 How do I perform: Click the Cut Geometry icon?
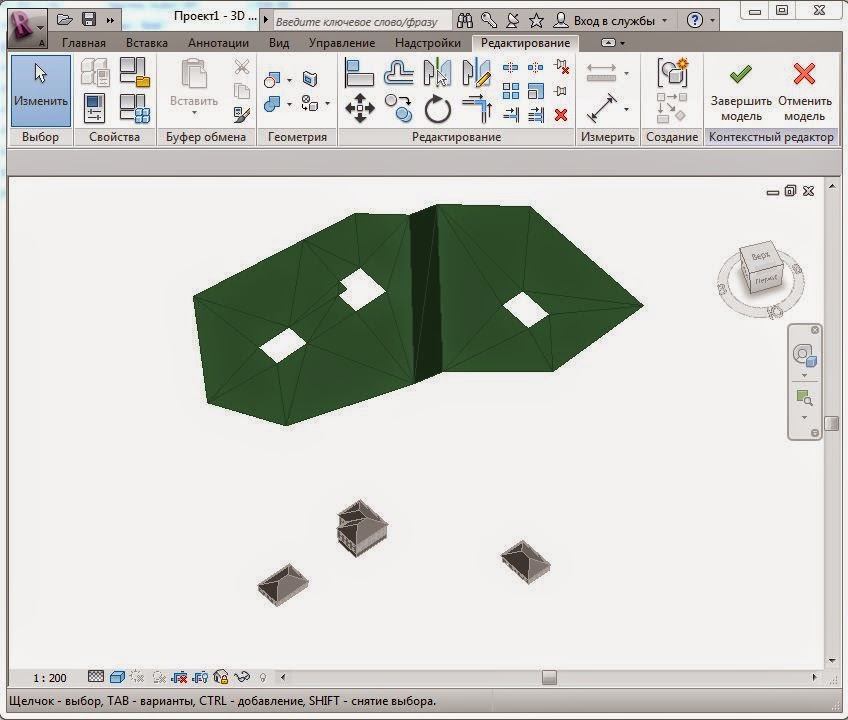tap(272, 80)
